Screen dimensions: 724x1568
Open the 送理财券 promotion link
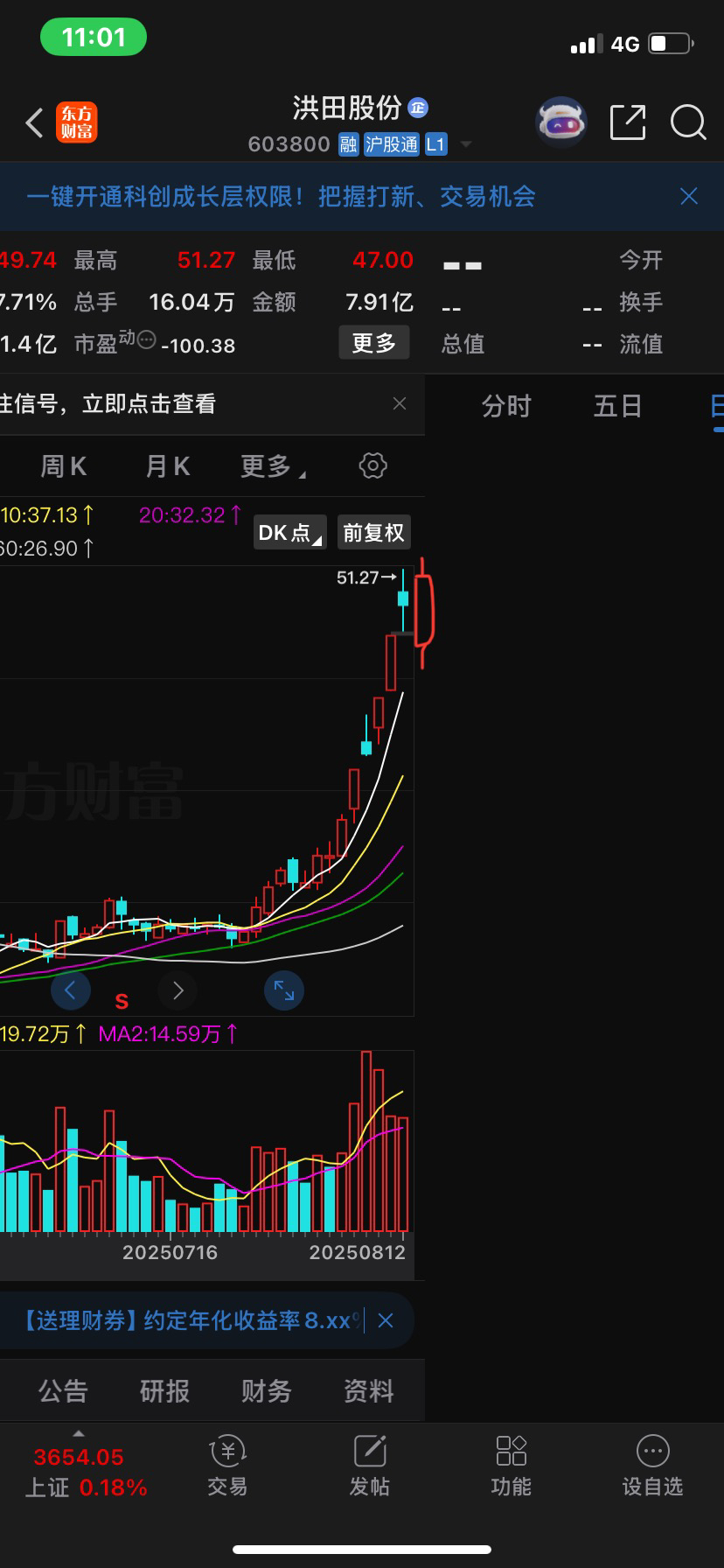point(188,1320)
